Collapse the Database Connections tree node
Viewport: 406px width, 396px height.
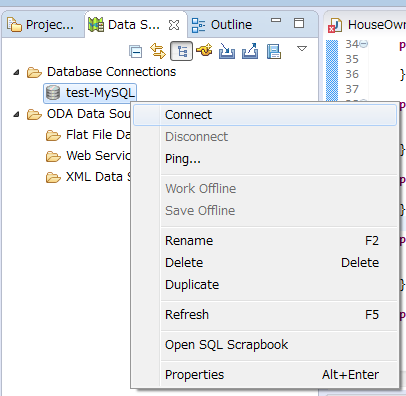click(x=16, y=72)
